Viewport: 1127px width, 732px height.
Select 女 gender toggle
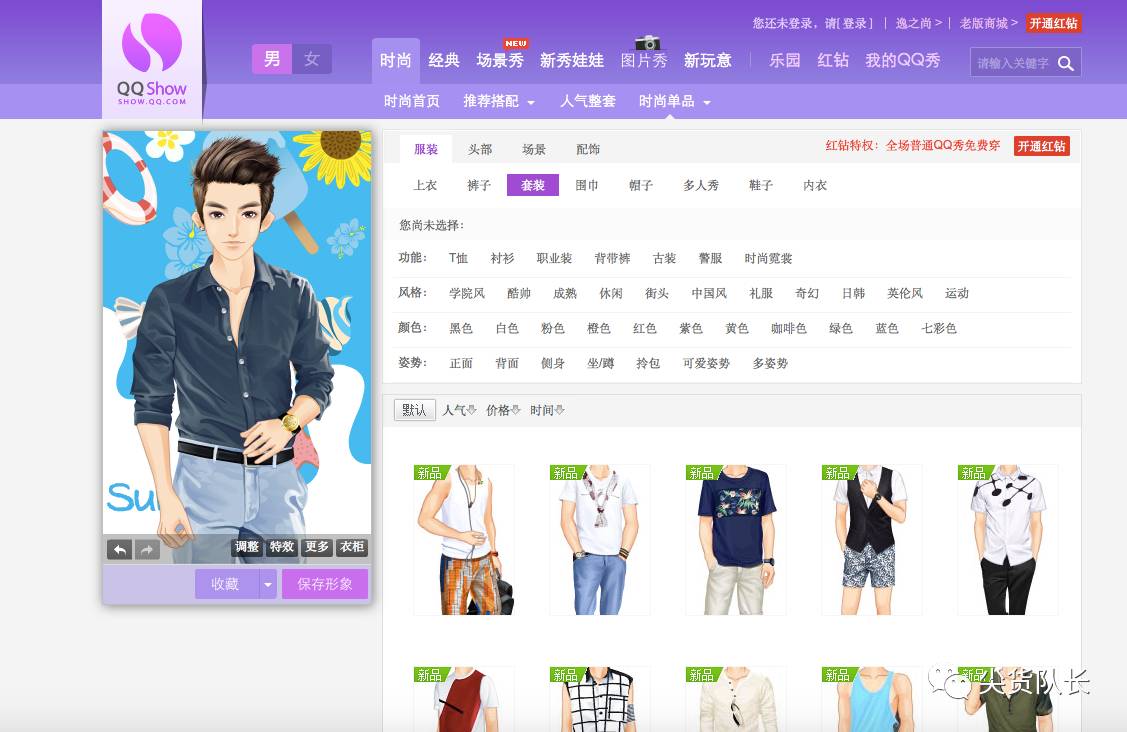point(311,59)
